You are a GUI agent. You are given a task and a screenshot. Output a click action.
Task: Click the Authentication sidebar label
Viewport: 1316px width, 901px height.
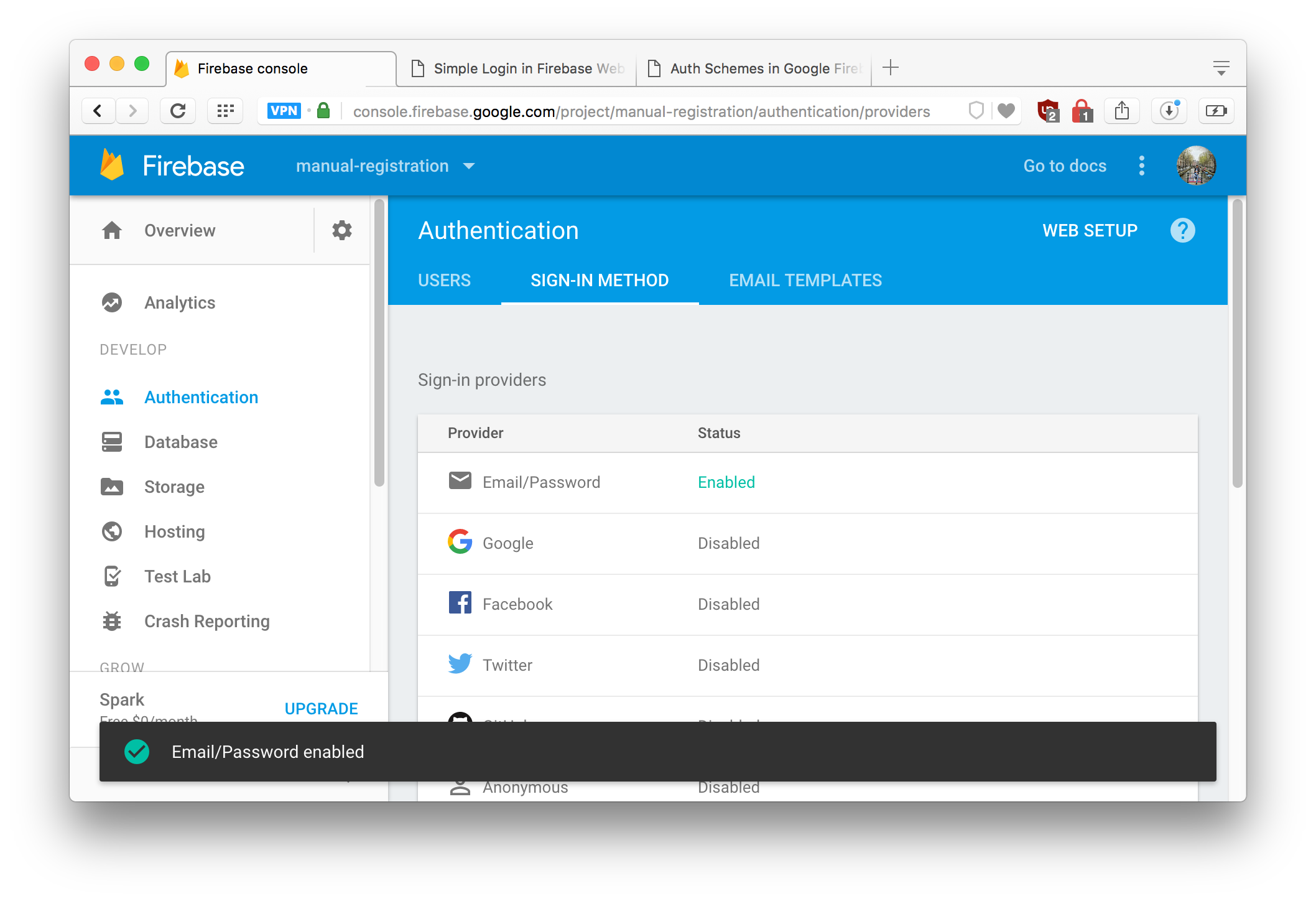click(x=201, y=397)
